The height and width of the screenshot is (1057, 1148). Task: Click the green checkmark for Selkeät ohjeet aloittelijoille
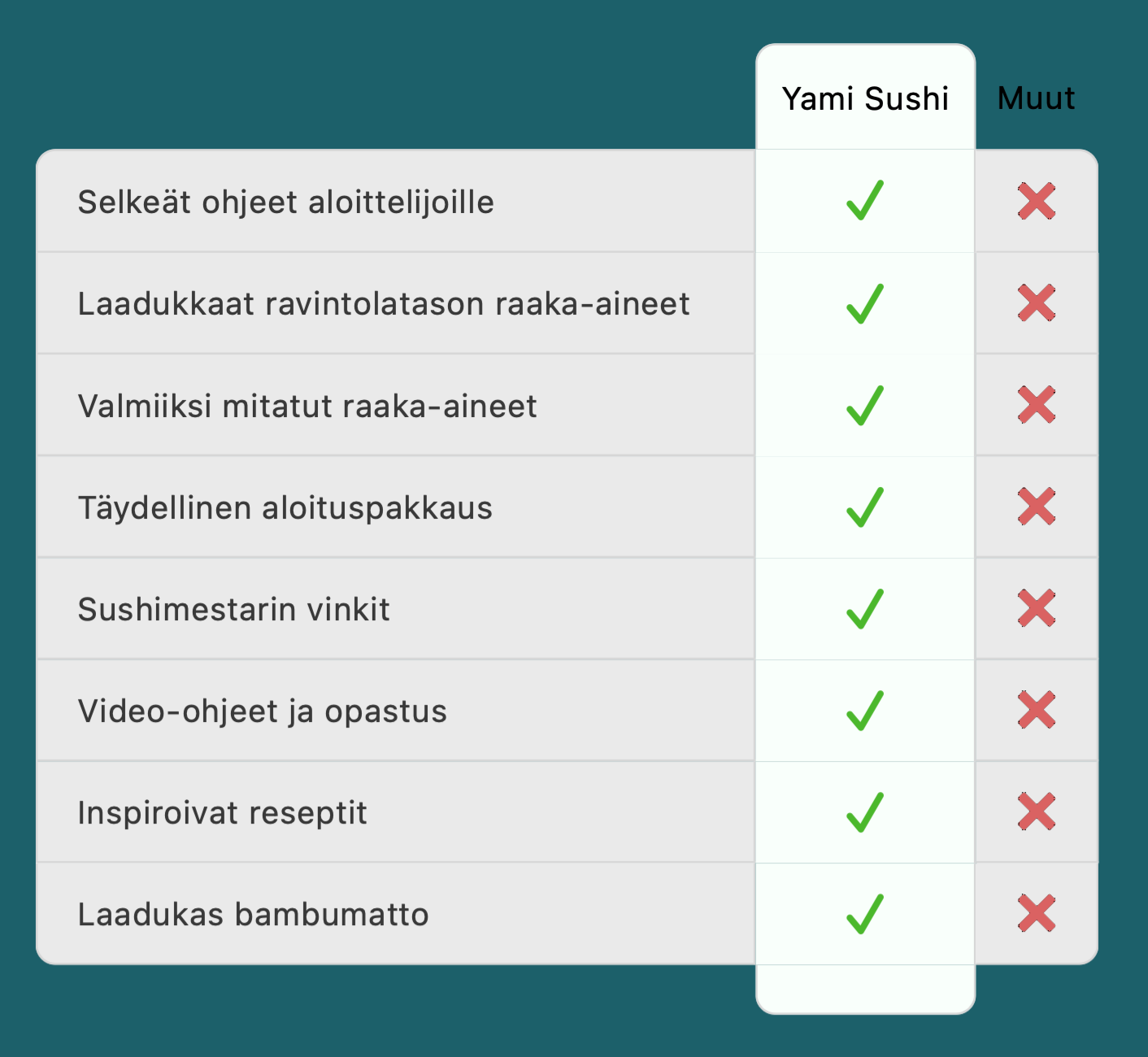[865, 201]
